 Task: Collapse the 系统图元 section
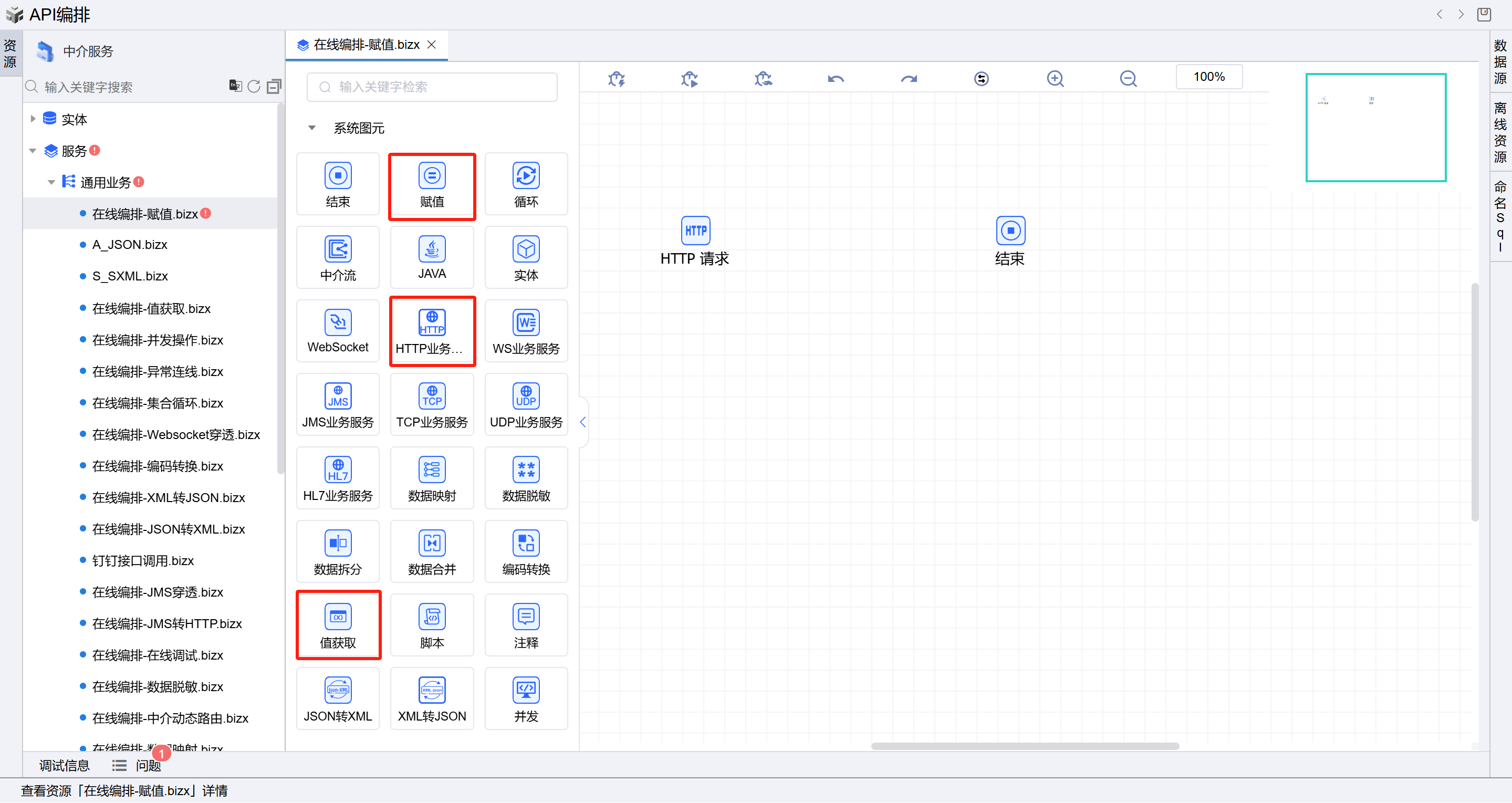tap(311, 128)
